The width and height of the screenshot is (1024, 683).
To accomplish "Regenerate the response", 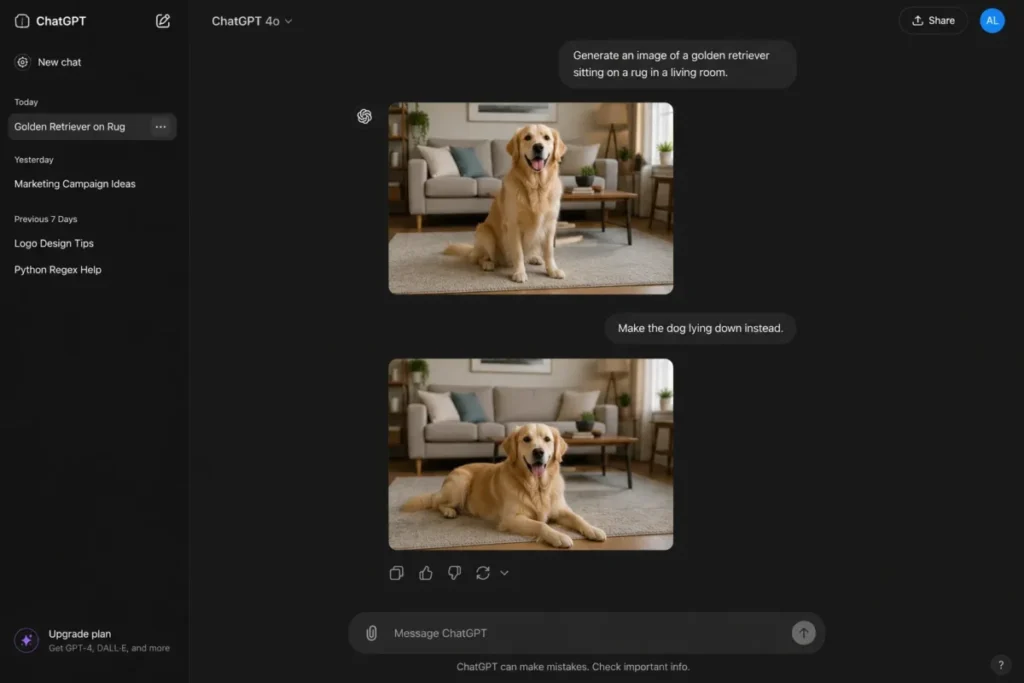I will click(483, 573).
